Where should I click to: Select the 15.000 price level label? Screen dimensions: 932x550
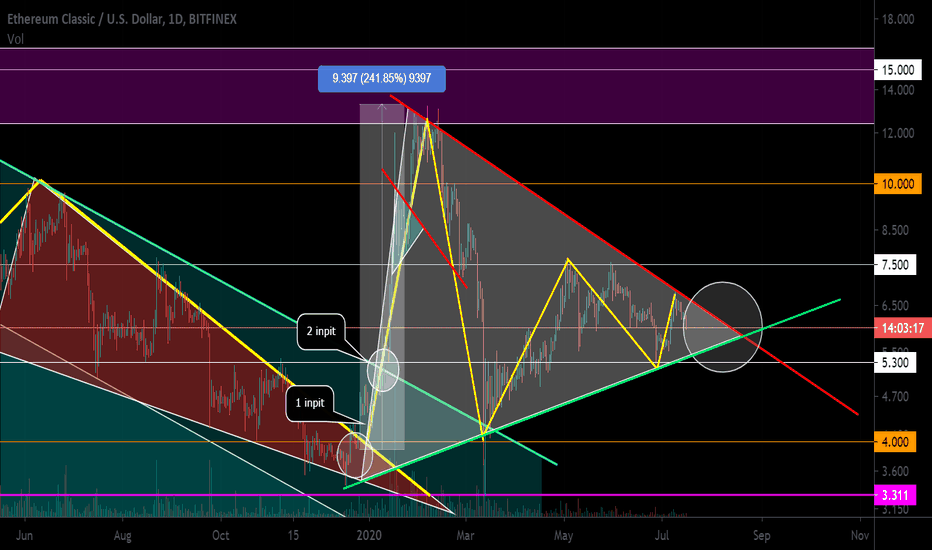point(898,70)
